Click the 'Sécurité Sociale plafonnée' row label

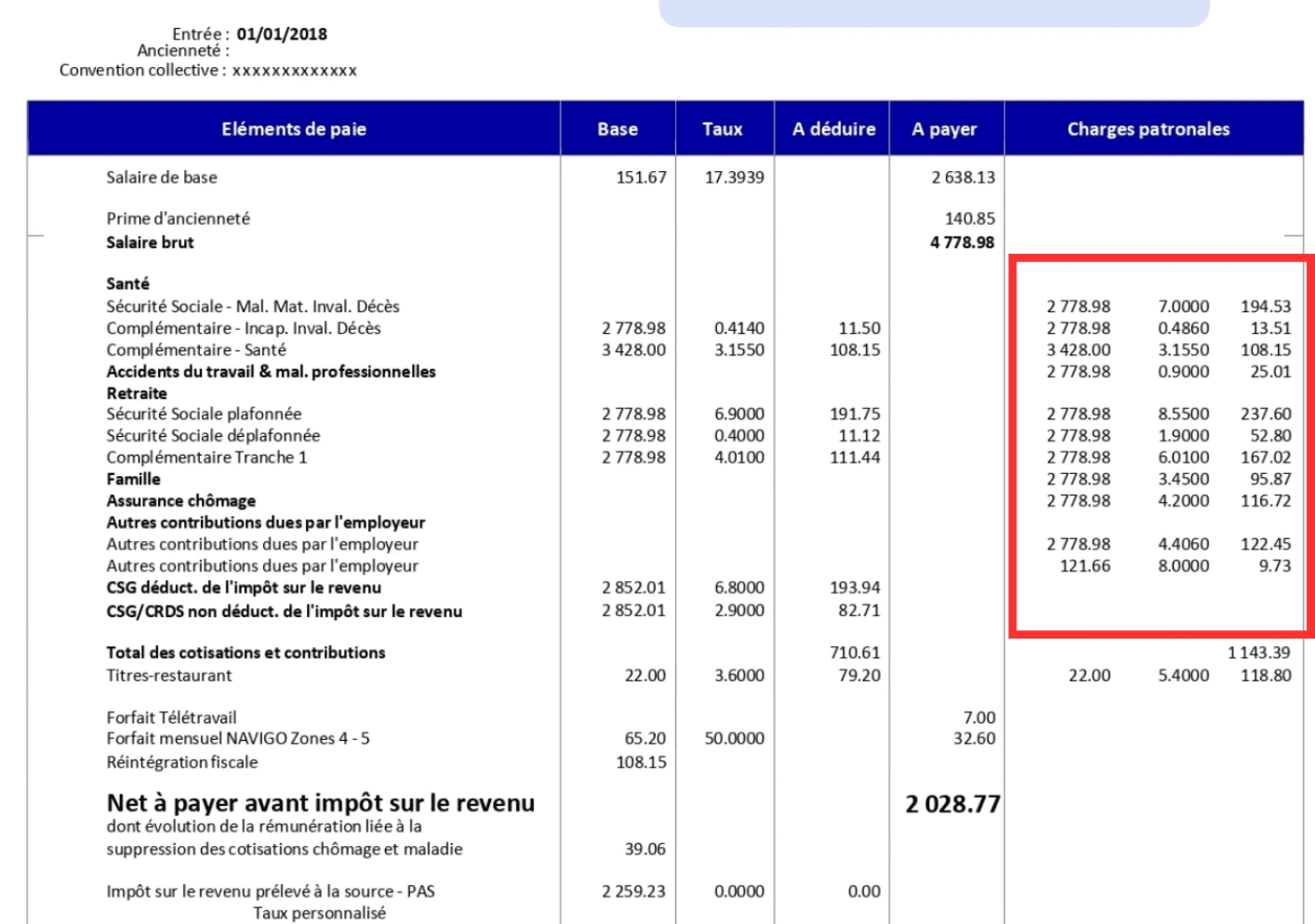(204, 414)
